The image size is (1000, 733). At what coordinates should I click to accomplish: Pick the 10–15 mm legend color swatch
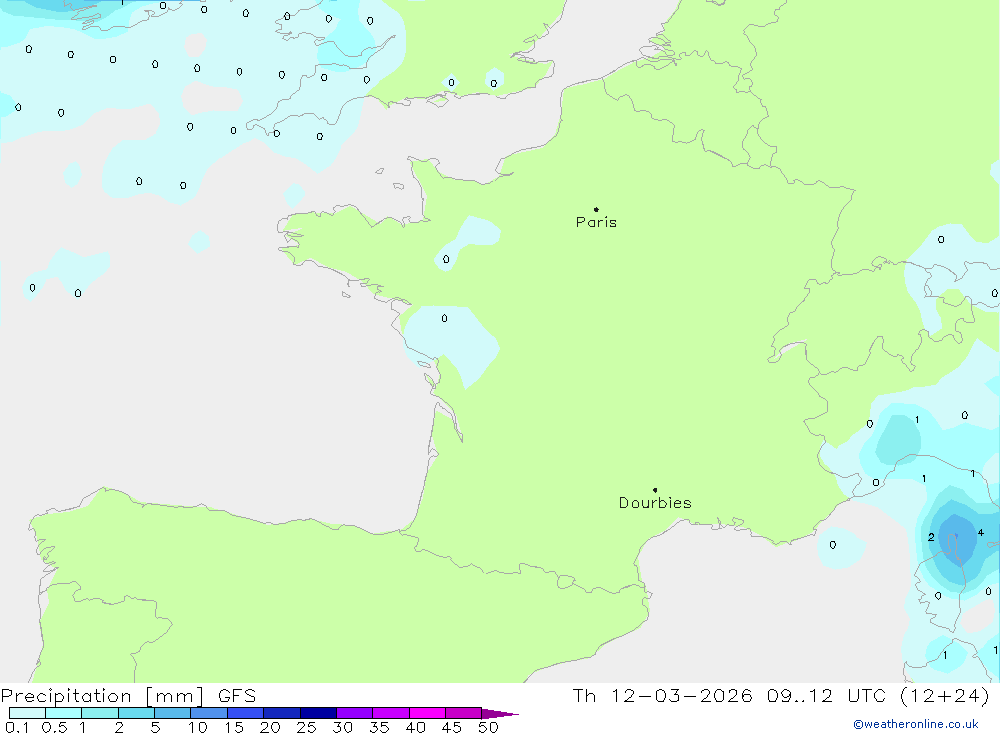click(x=209, y=713)
